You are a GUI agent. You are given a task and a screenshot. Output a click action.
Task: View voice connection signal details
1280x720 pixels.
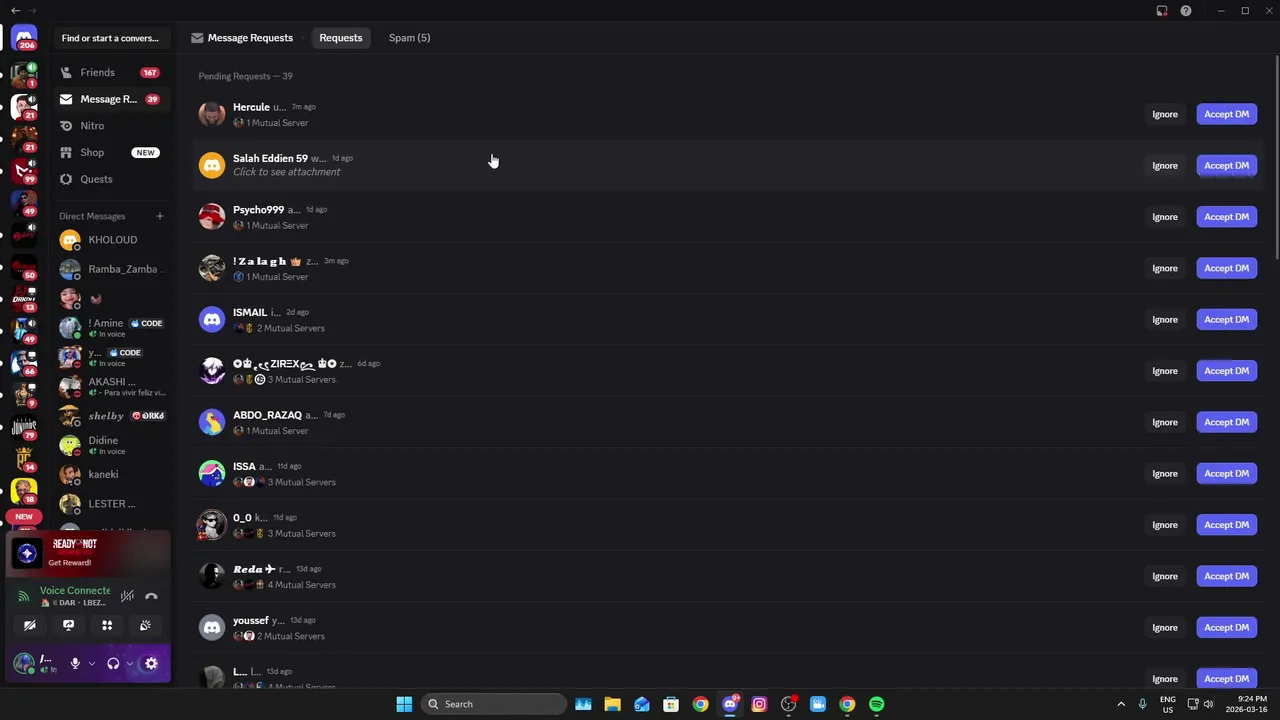(24, 596)
